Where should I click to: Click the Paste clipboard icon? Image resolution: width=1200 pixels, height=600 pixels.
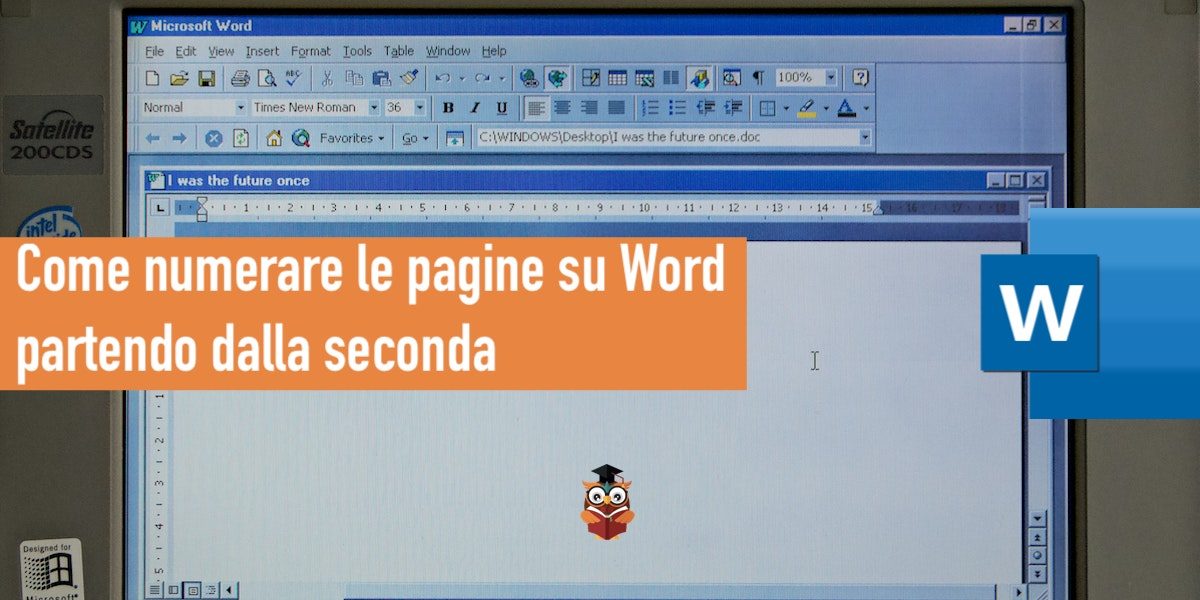[381, 77]
